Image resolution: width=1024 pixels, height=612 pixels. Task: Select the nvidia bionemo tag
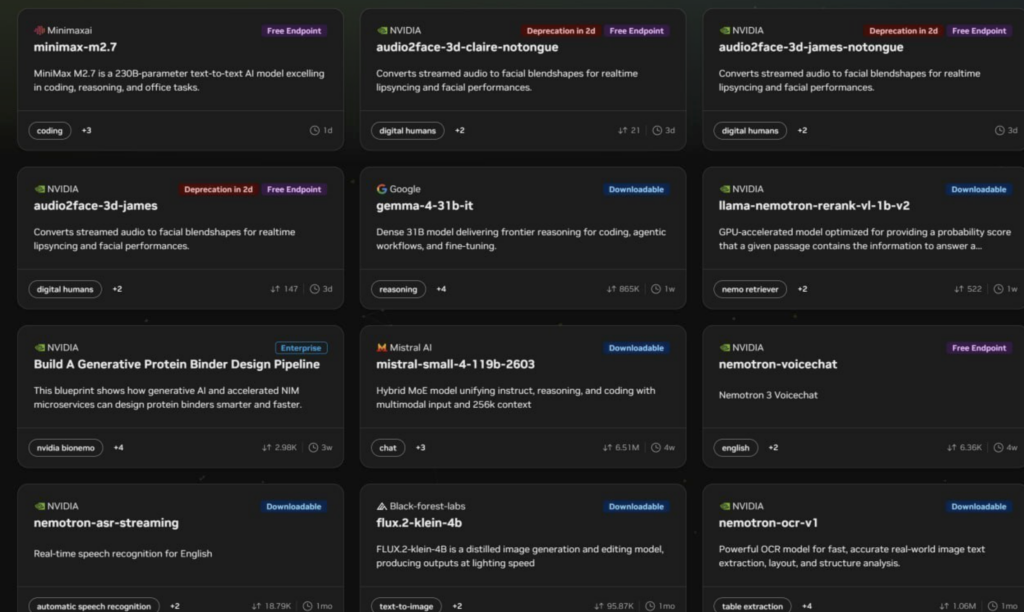(66, 447)
